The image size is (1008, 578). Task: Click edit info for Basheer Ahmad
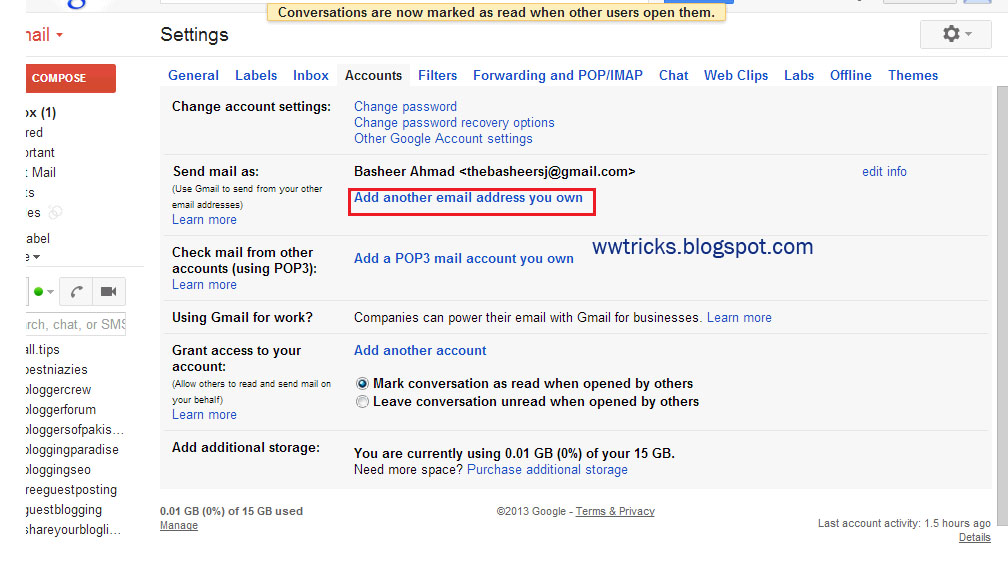pos(884,171)
